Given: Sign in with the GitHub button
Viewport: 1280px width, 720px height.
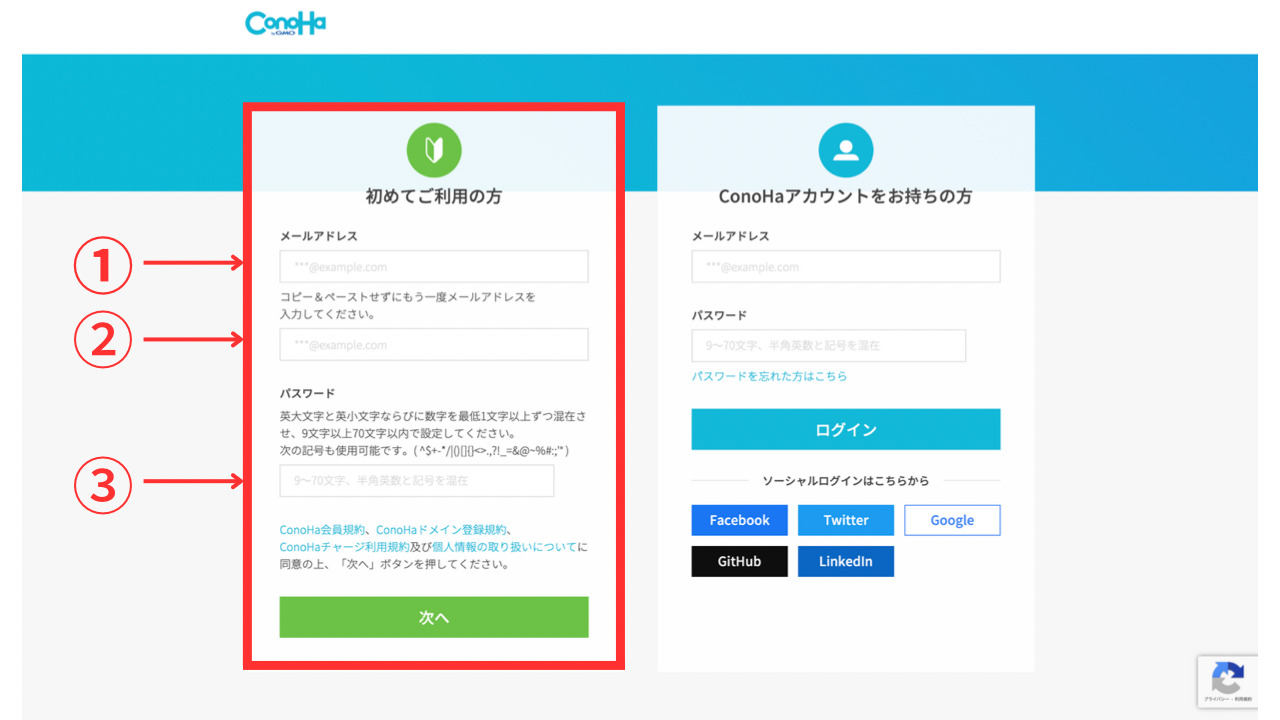Looking at the screenshot, I should click(740, 561).
